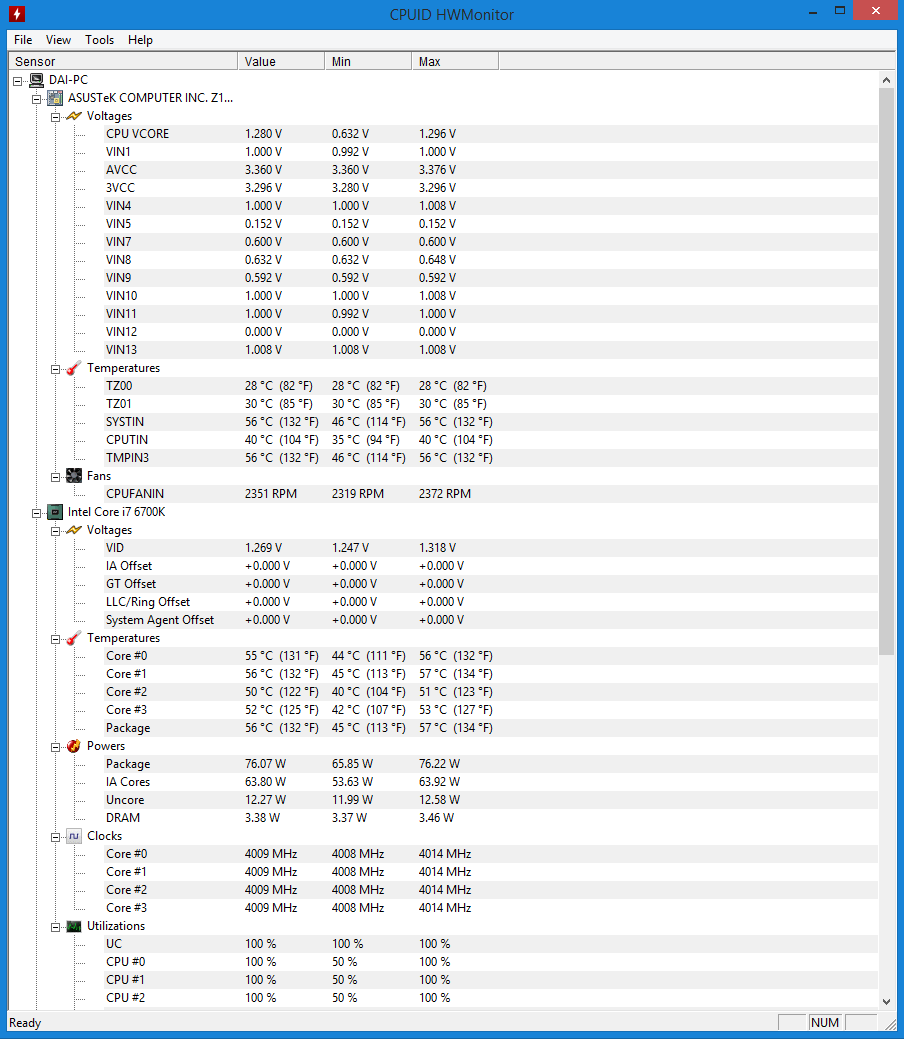
Task: Click the Intel Core i7 chip icon
Action: (x=55, y=512)
